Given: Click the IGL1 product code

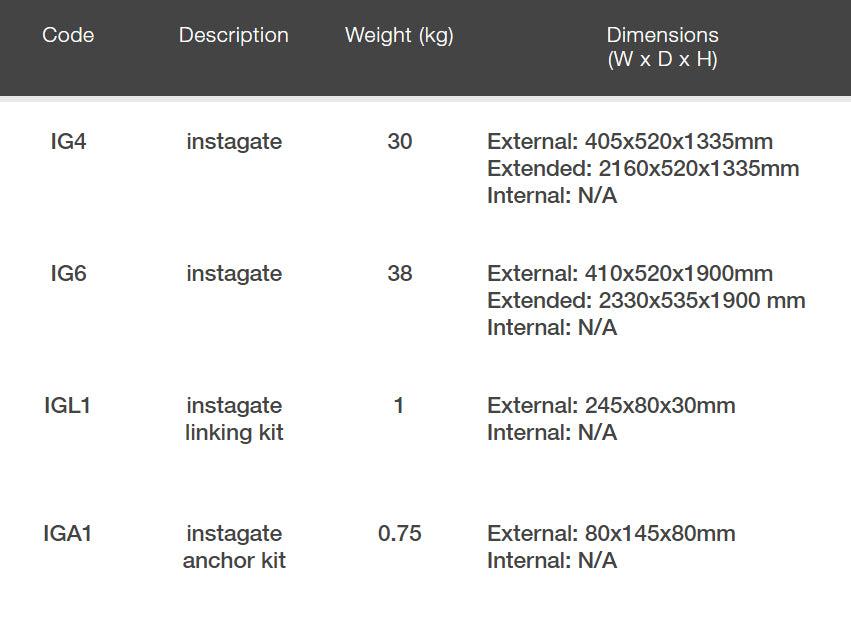Looking at the screenshot, I should 68,406.
